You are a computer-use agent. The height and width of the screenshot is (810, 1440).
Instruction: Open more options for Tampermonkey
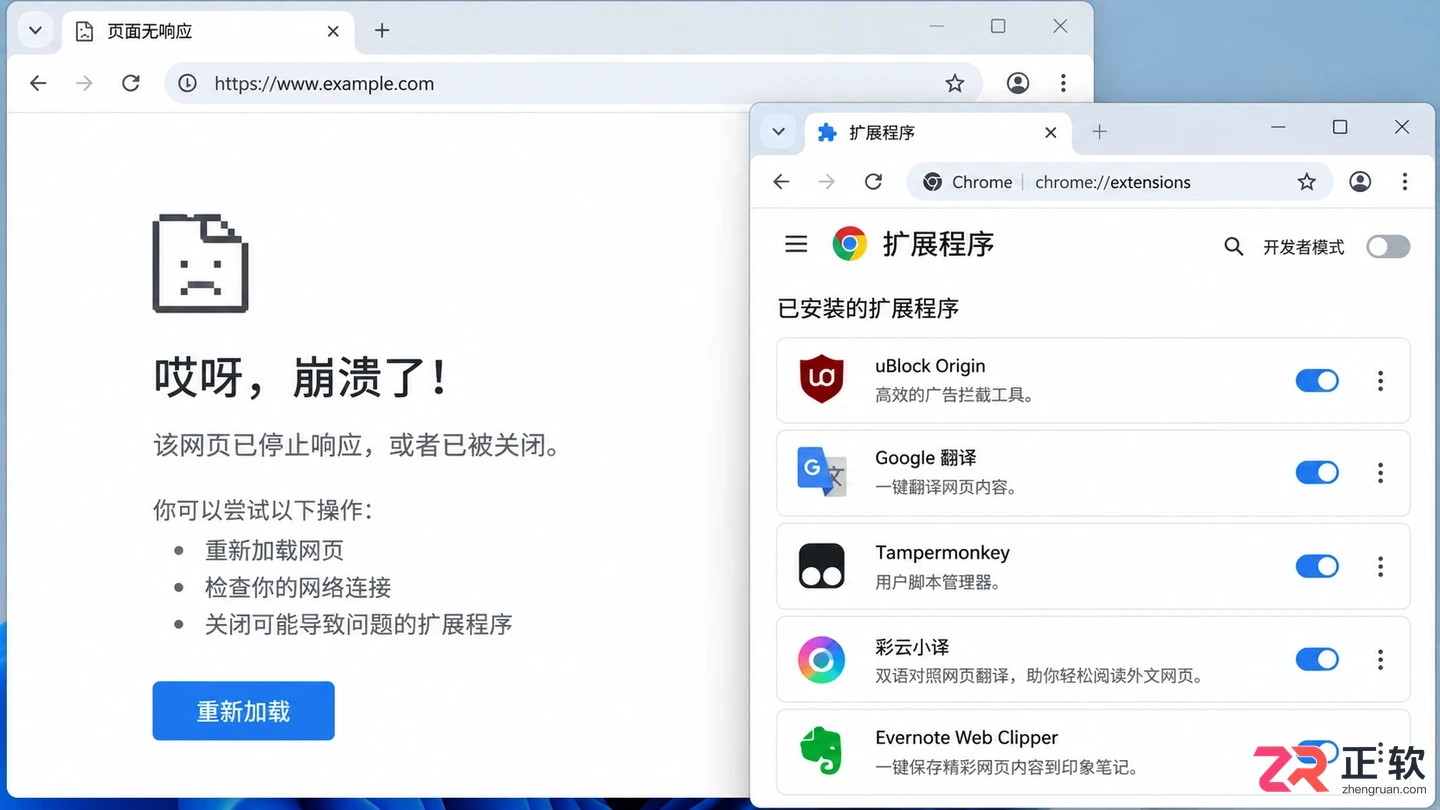pyautogui.click(x=1380, y=566)
